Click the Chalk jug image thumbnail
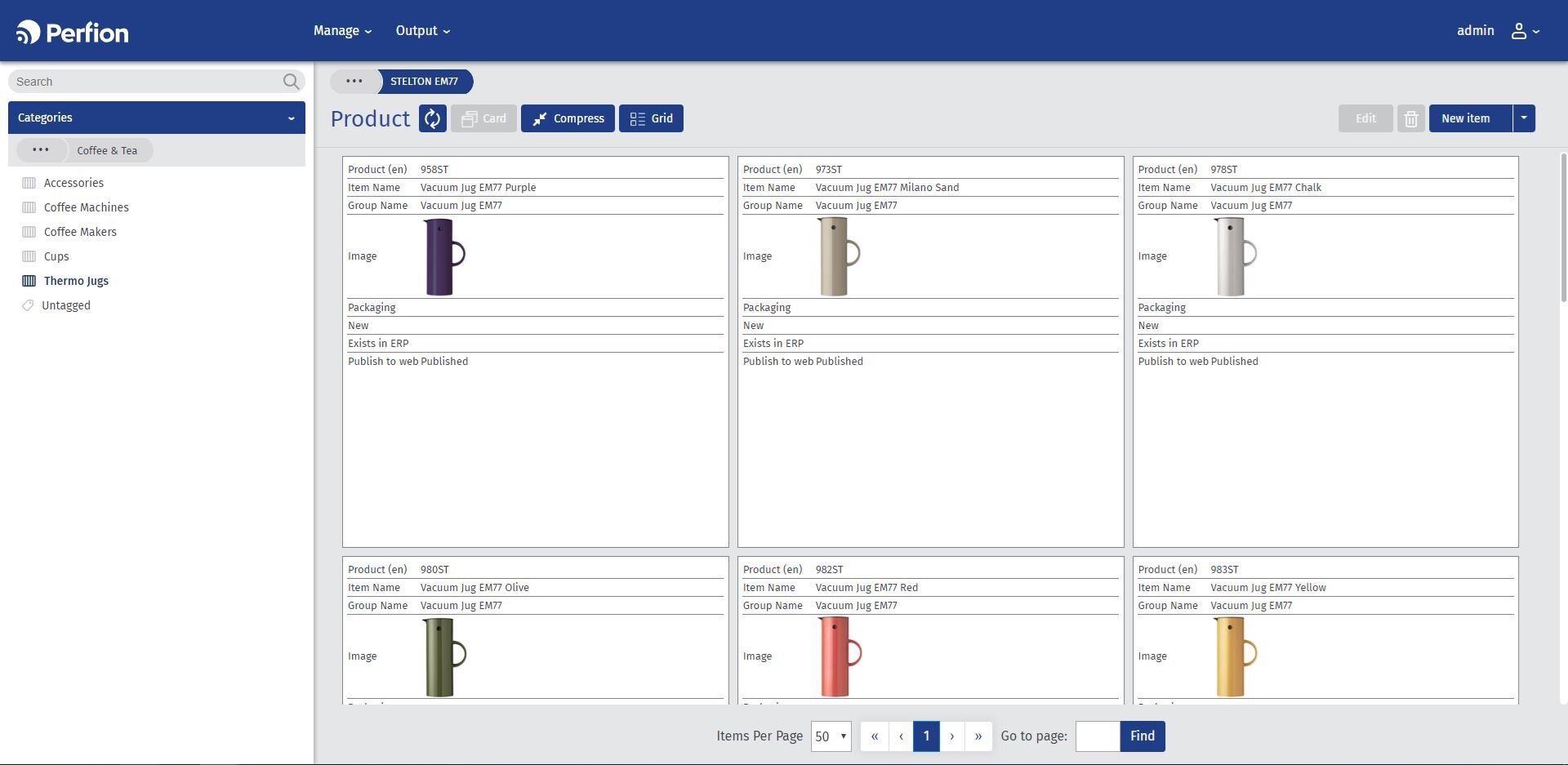 [1235, 256]
